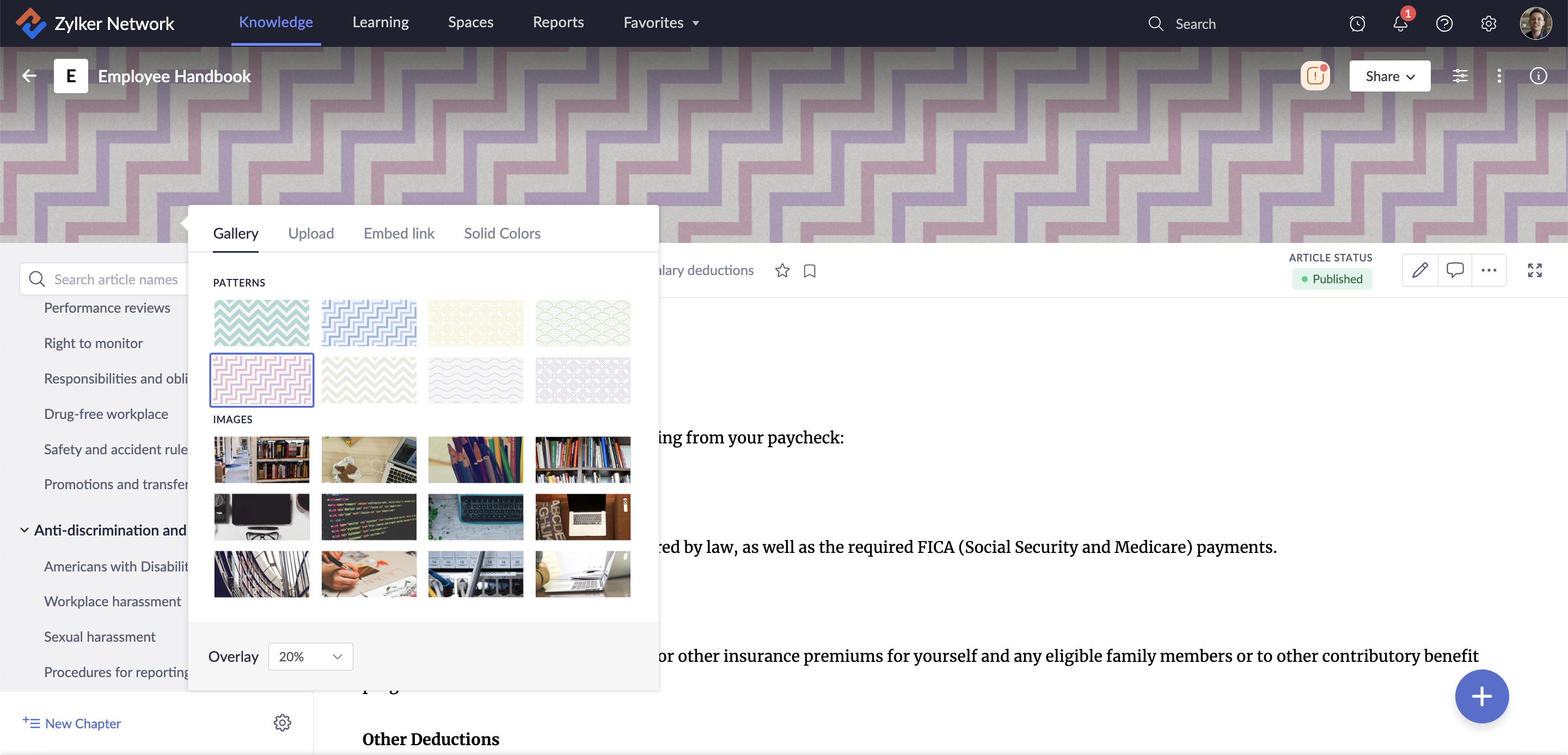Click the notifications bell icon
This screenshot has width=1568, height=755.
[x=1400, y=24]
